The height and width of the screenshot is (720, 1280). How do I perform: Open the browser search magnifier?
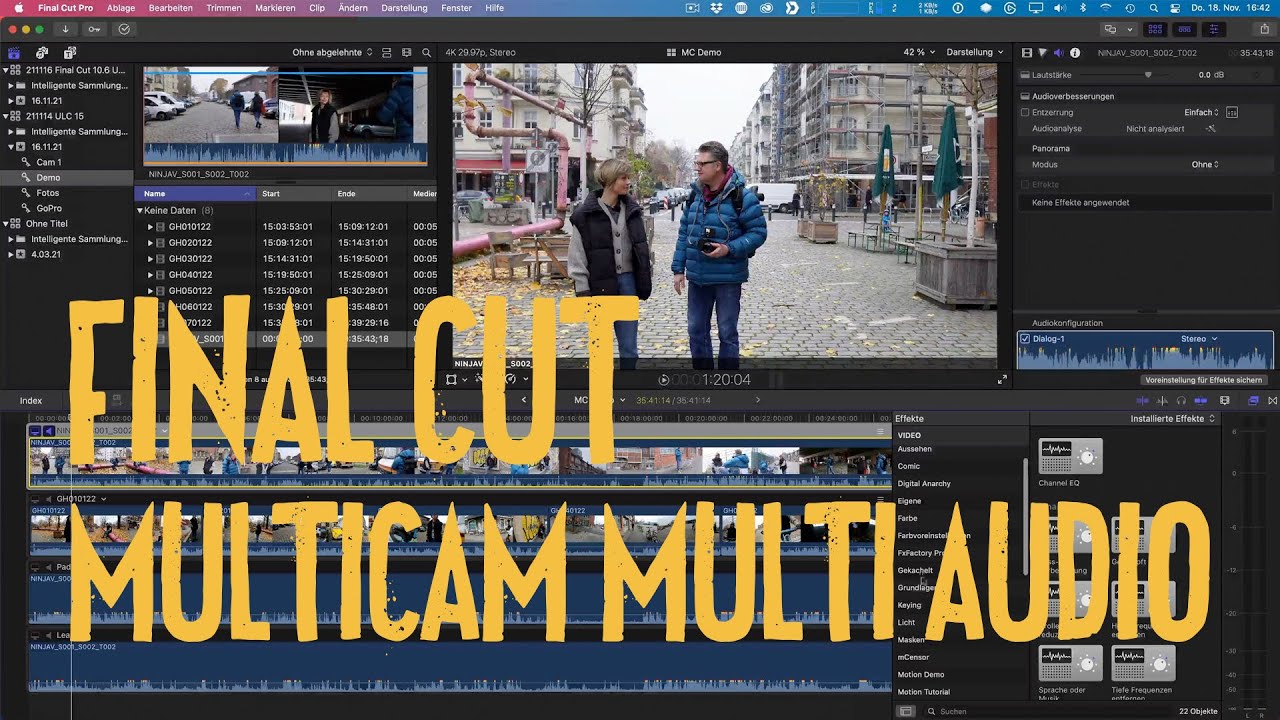pos(427,52)
